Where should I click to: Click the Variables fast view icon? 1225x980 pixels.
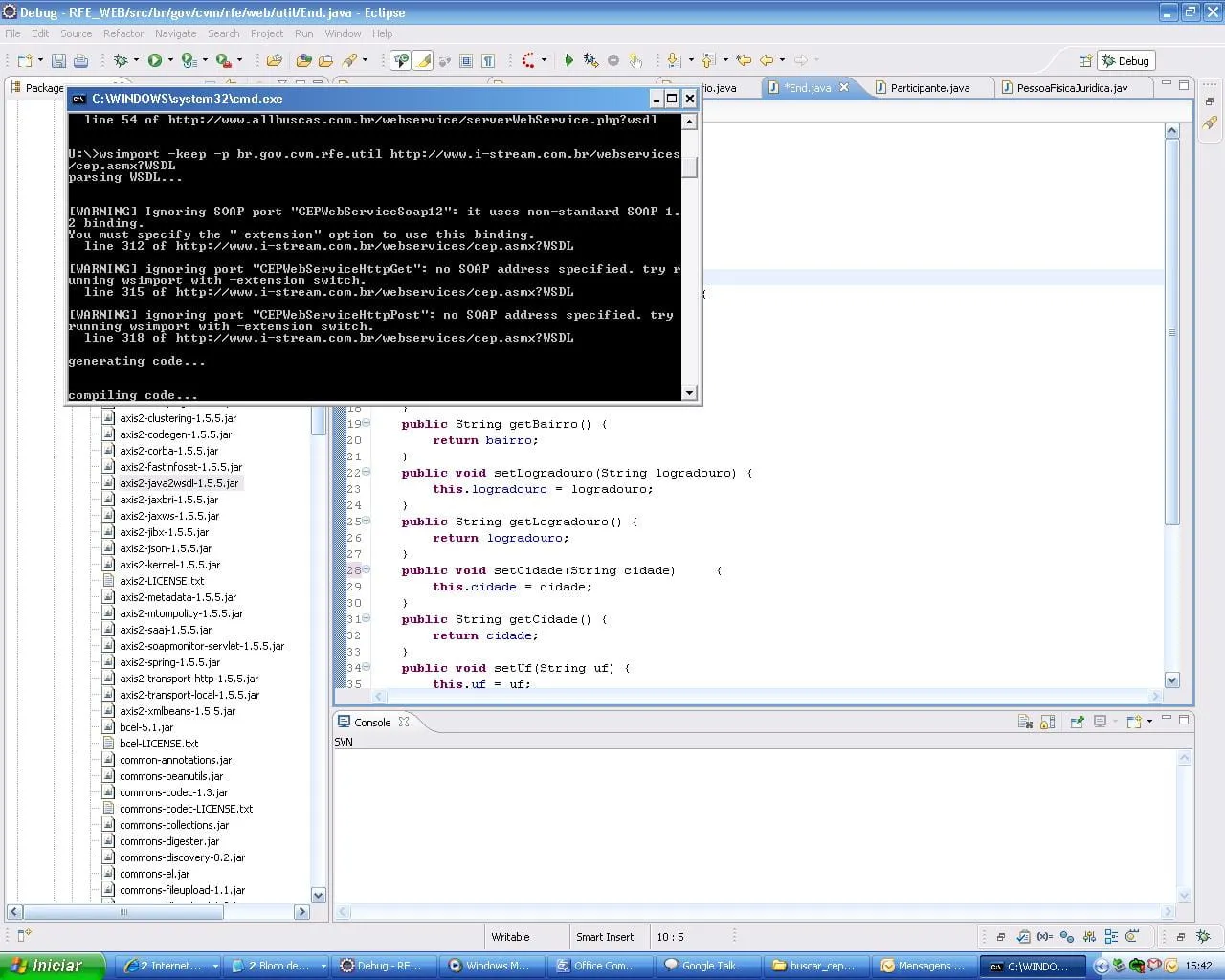[x=1045, y=937]
